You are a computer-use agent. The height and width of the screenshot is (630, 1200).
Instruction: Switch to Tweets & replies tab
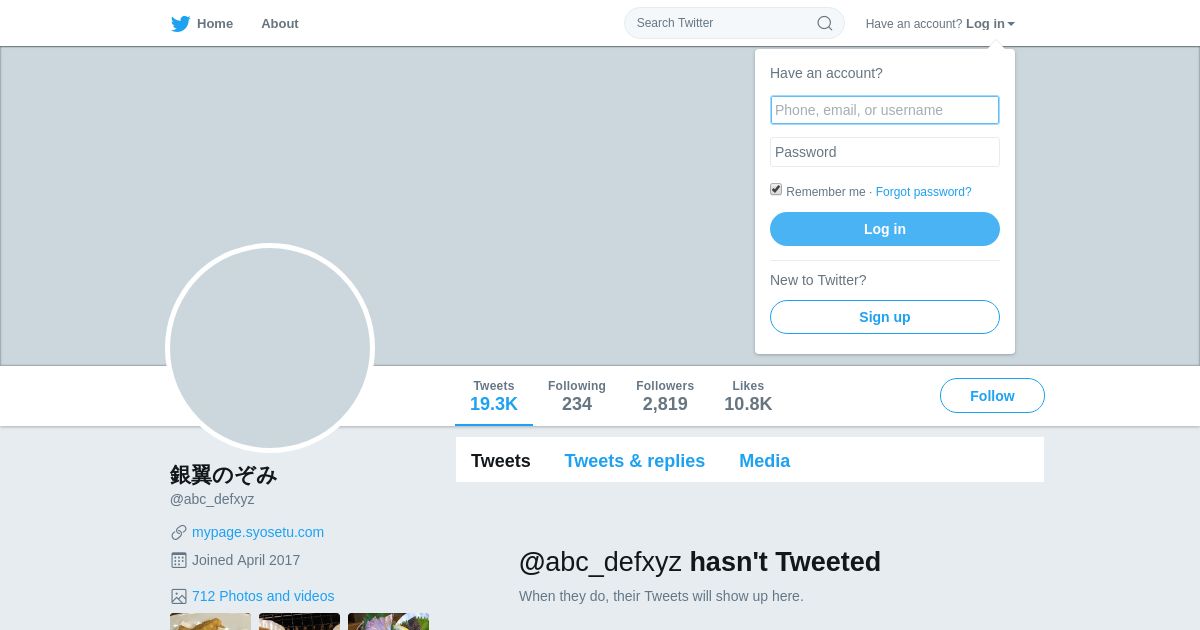(x=634, y=461)
